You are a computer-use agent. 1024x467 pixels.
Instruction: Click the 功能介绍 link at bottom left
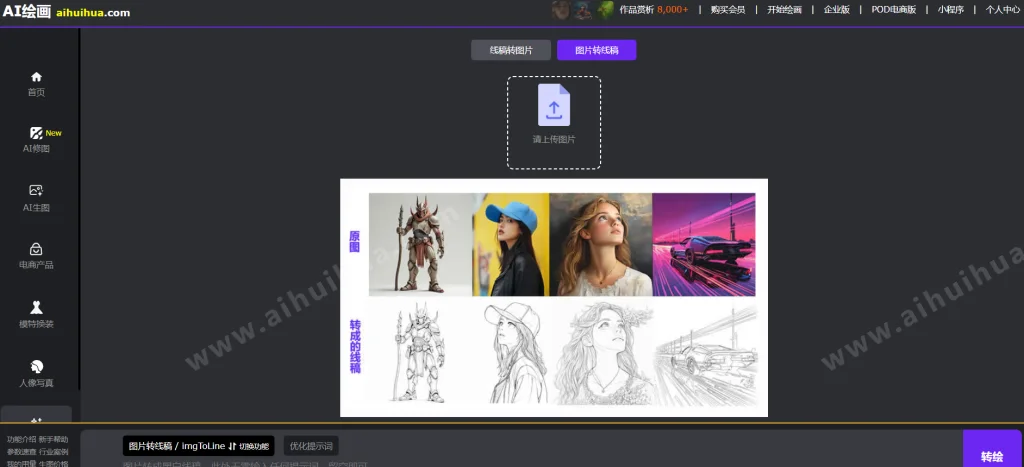click(22, 440)
